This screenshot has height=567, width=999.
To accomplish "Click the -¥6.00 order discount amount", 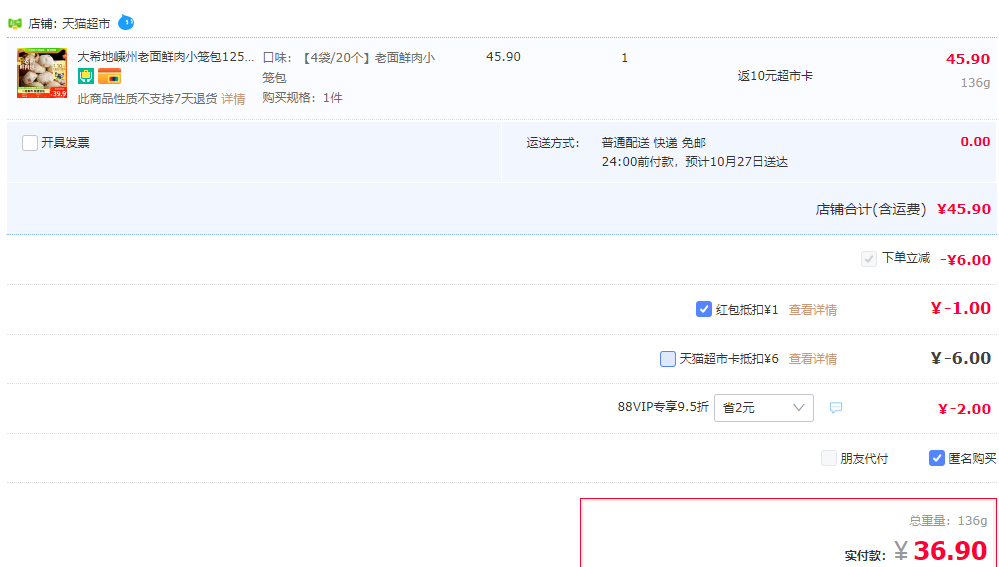I will pyautogui.click(x=965, y=260).
